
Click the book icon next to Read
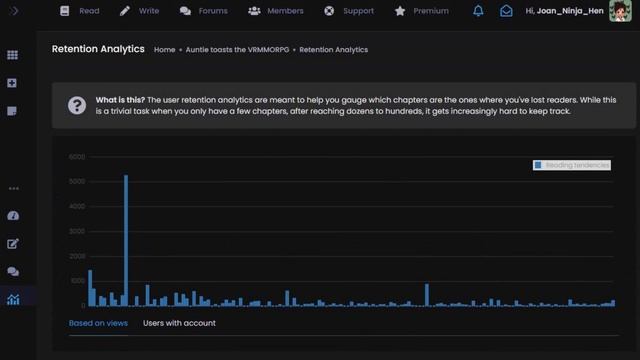pos(64,11)
